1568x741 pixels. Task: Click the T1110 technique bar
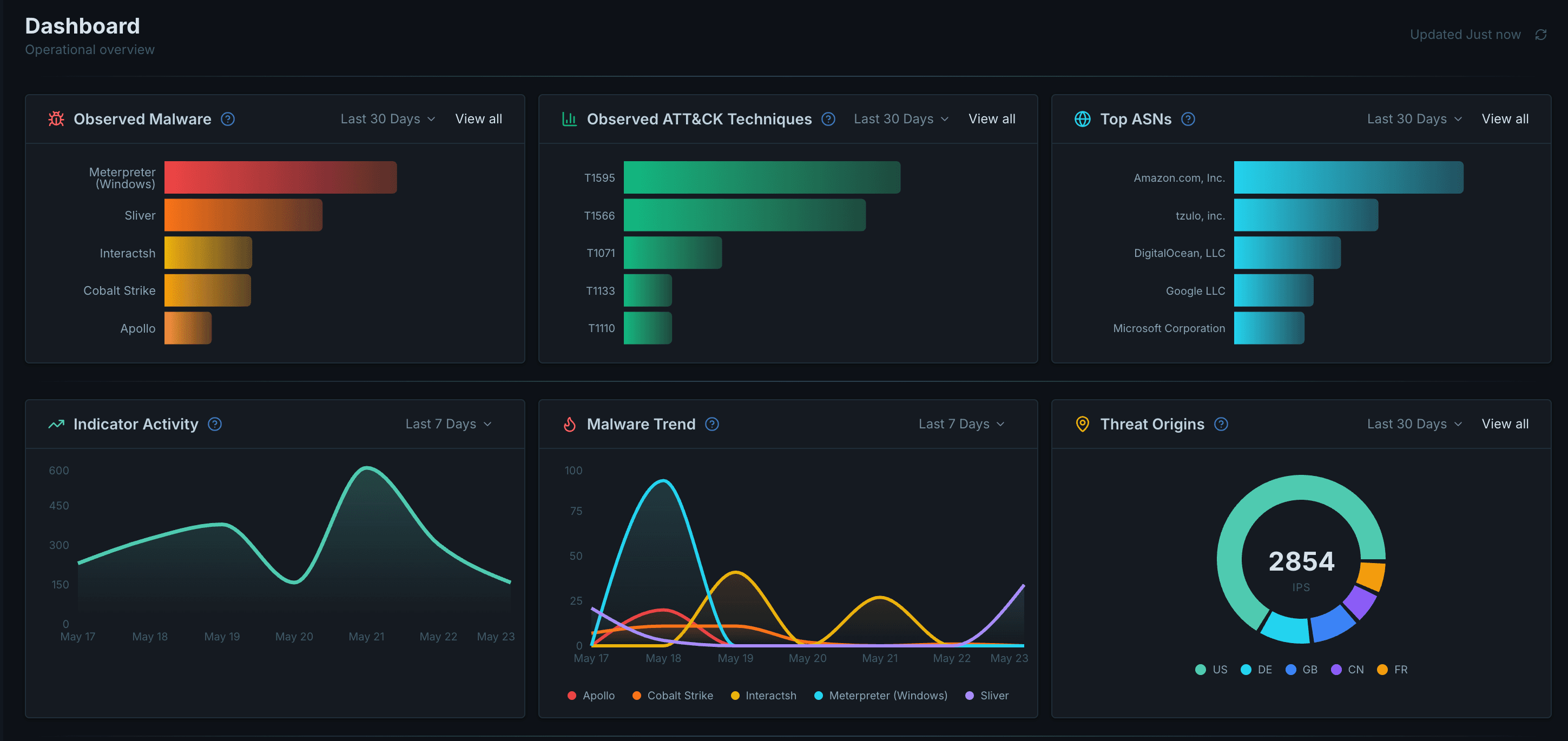click(648, 328)
